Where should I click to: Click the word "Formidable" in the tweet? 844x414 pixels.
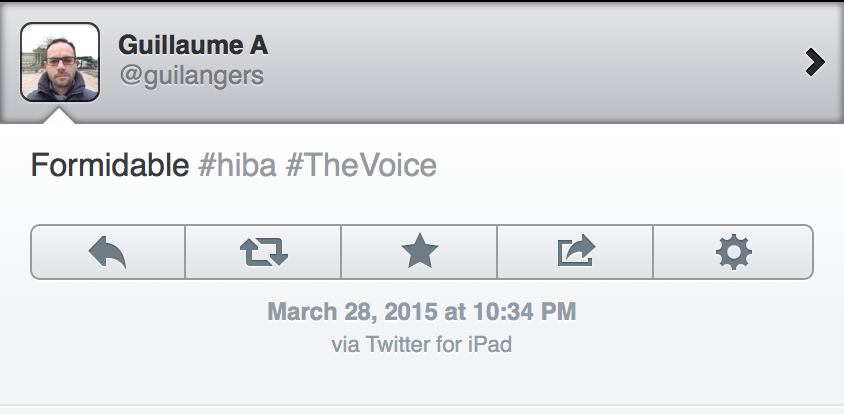[110, 165]
